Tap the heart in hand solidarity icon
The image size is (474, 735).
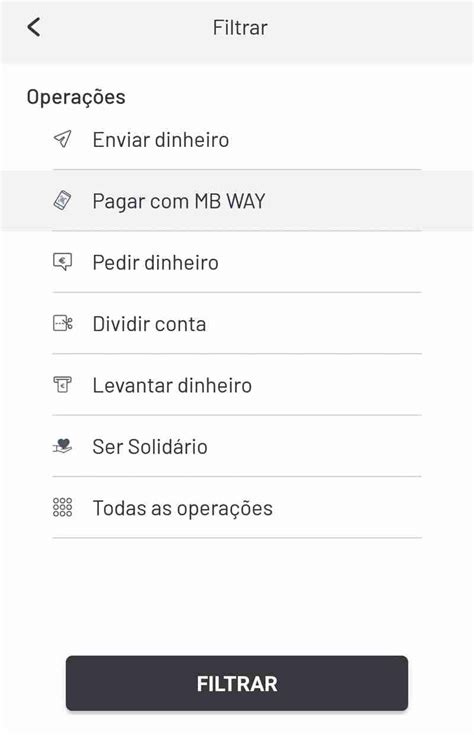(x=62, y=446)
